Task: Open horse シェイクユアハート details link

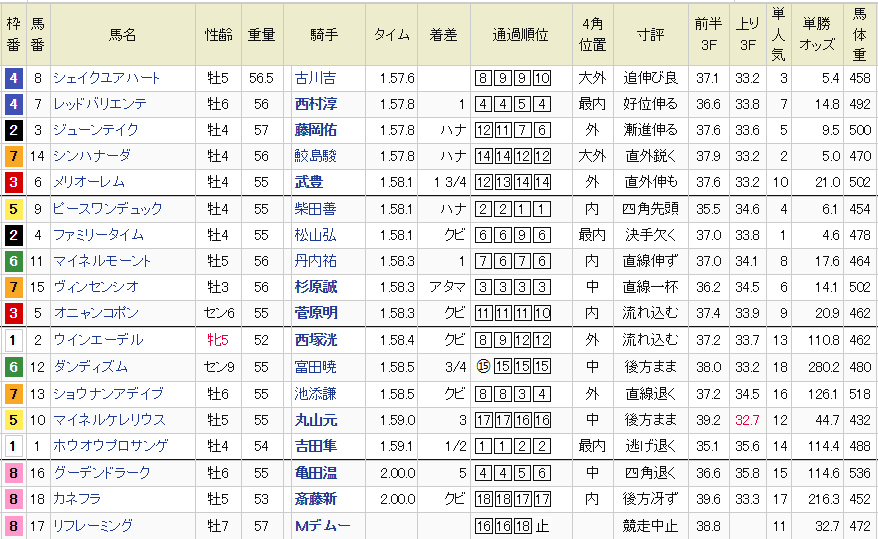Action: 105,78
